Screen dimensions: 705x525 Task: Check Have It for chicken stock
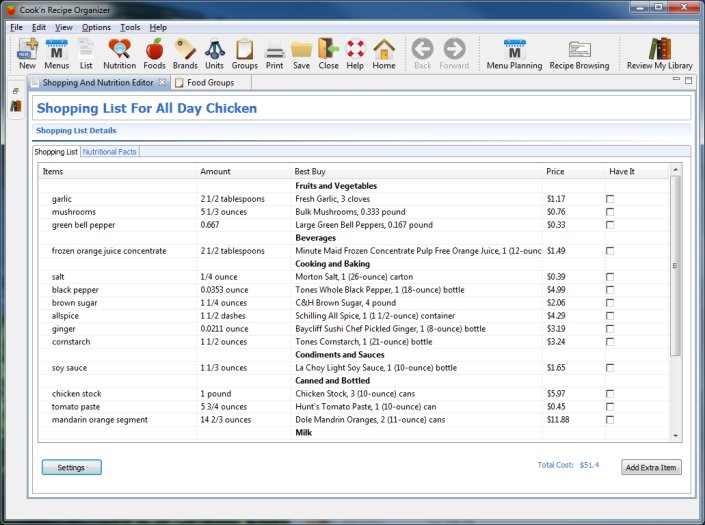[610, 394]
